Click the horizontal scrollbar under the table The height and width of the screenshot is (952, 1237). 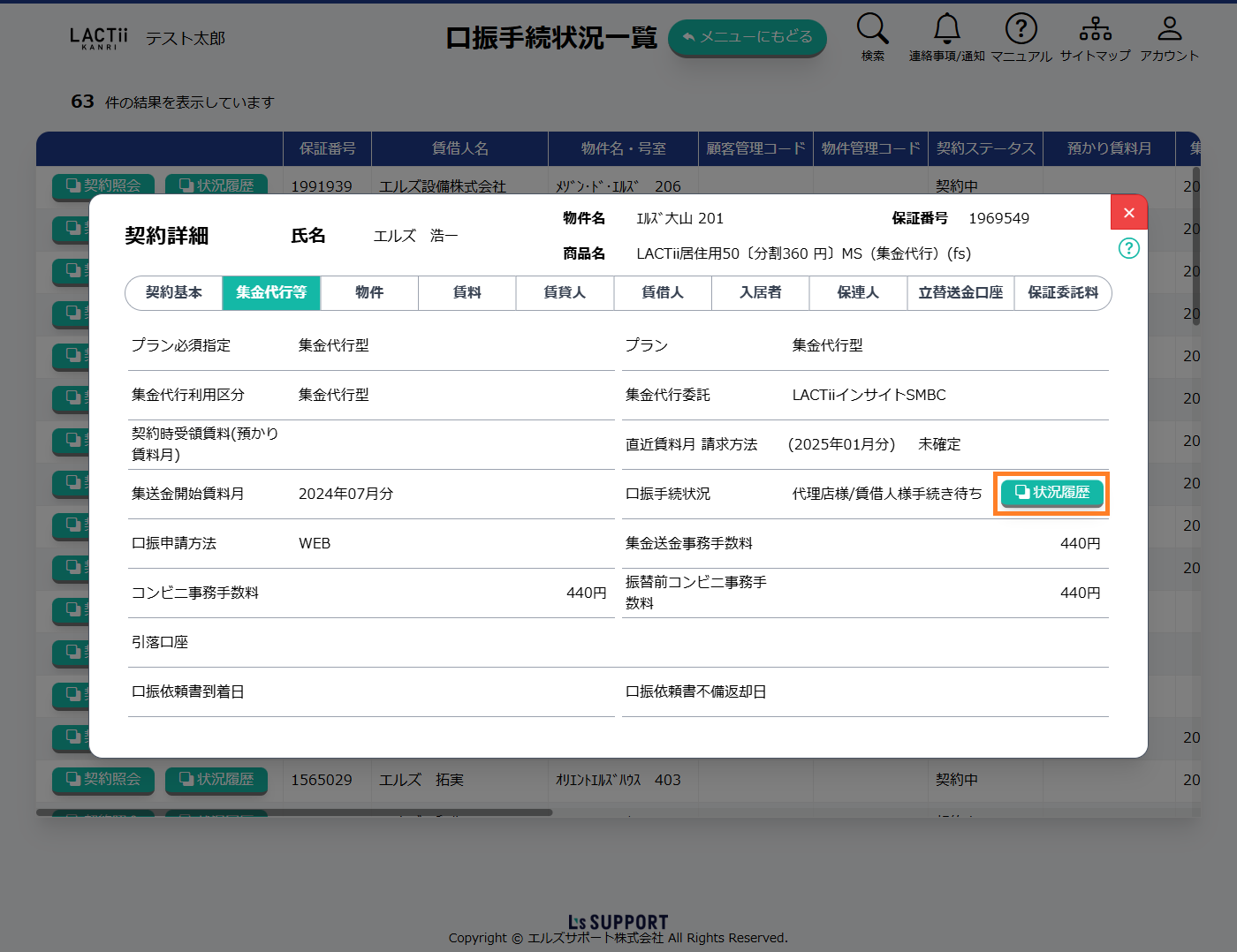coord(294,812)
